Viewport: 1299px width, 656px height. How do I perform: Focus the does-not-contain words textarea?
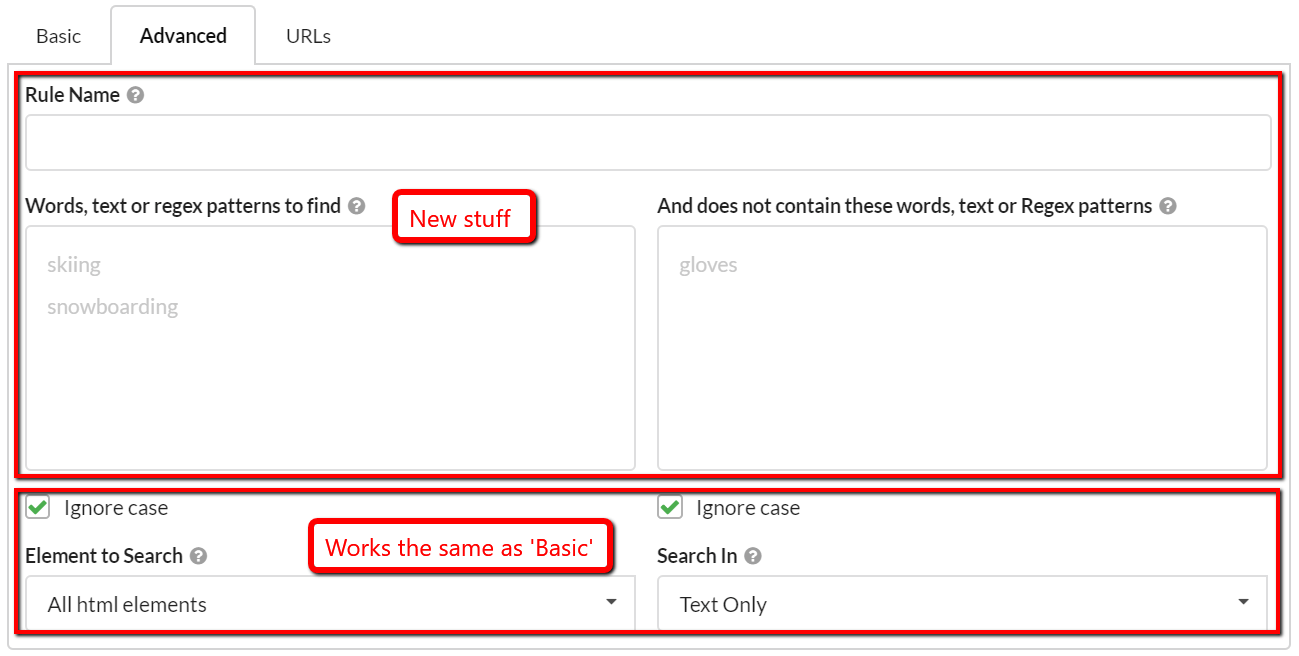point(962,348)
